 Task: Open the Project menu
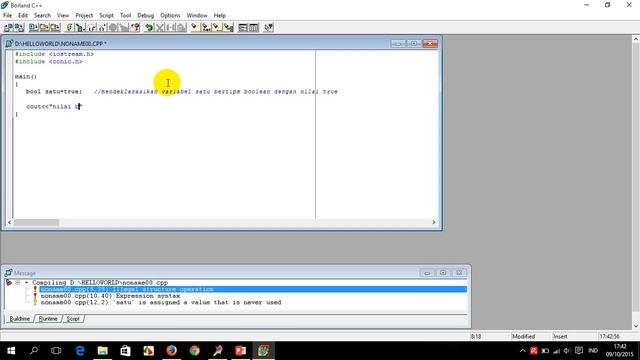(x=84, y=15)
